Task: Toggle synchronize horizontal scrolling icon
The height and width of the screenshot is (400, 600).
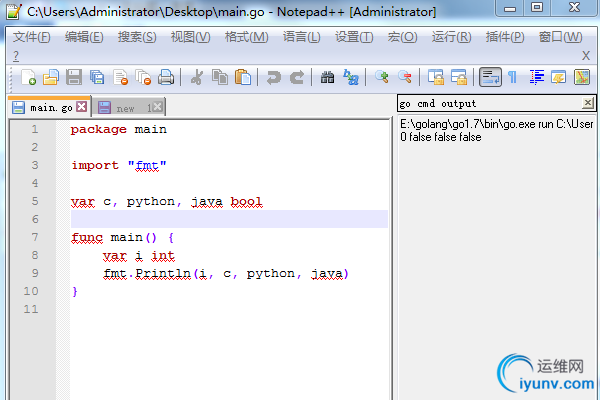Action: [x=458, y=77]
